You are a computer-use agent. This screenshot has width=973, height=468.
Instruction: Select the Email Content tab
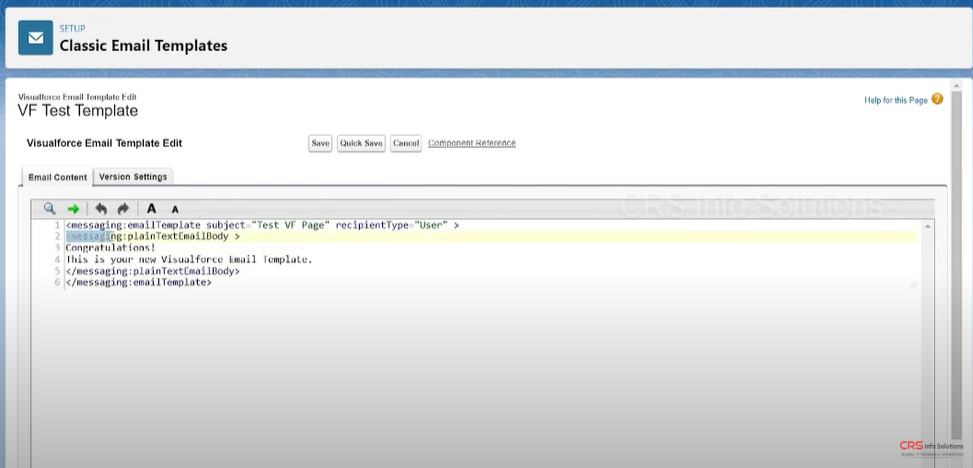(57, 177)
